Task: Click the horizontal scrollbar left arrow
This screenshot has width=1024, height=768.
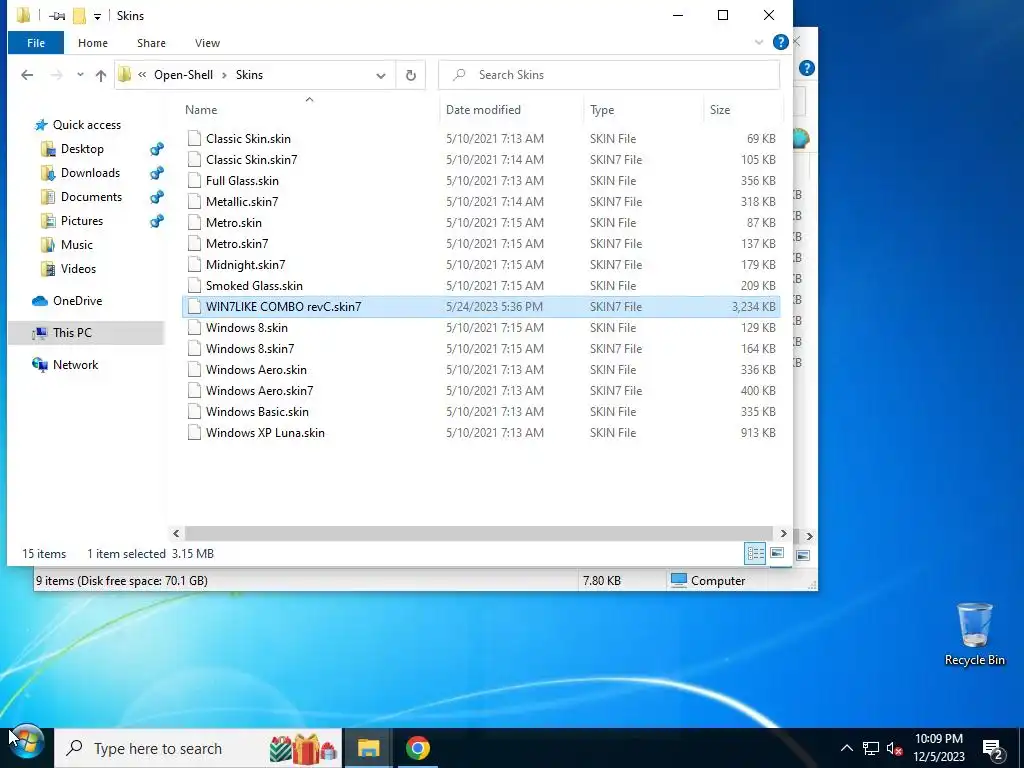Action: pyautogui.click(x=176, y=534)
